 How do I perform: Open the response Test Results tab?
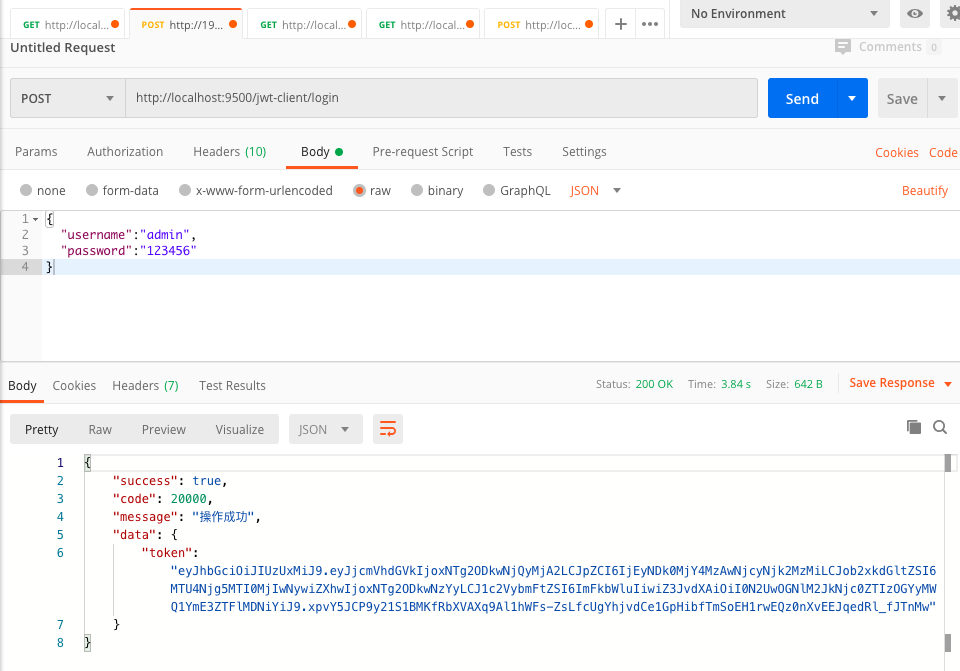232,386
